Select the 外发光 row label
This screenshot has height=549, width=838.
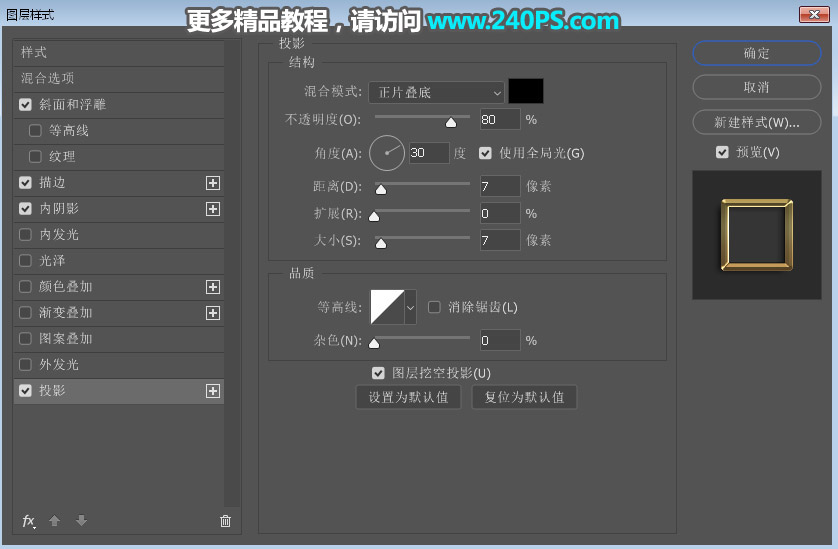59,365
